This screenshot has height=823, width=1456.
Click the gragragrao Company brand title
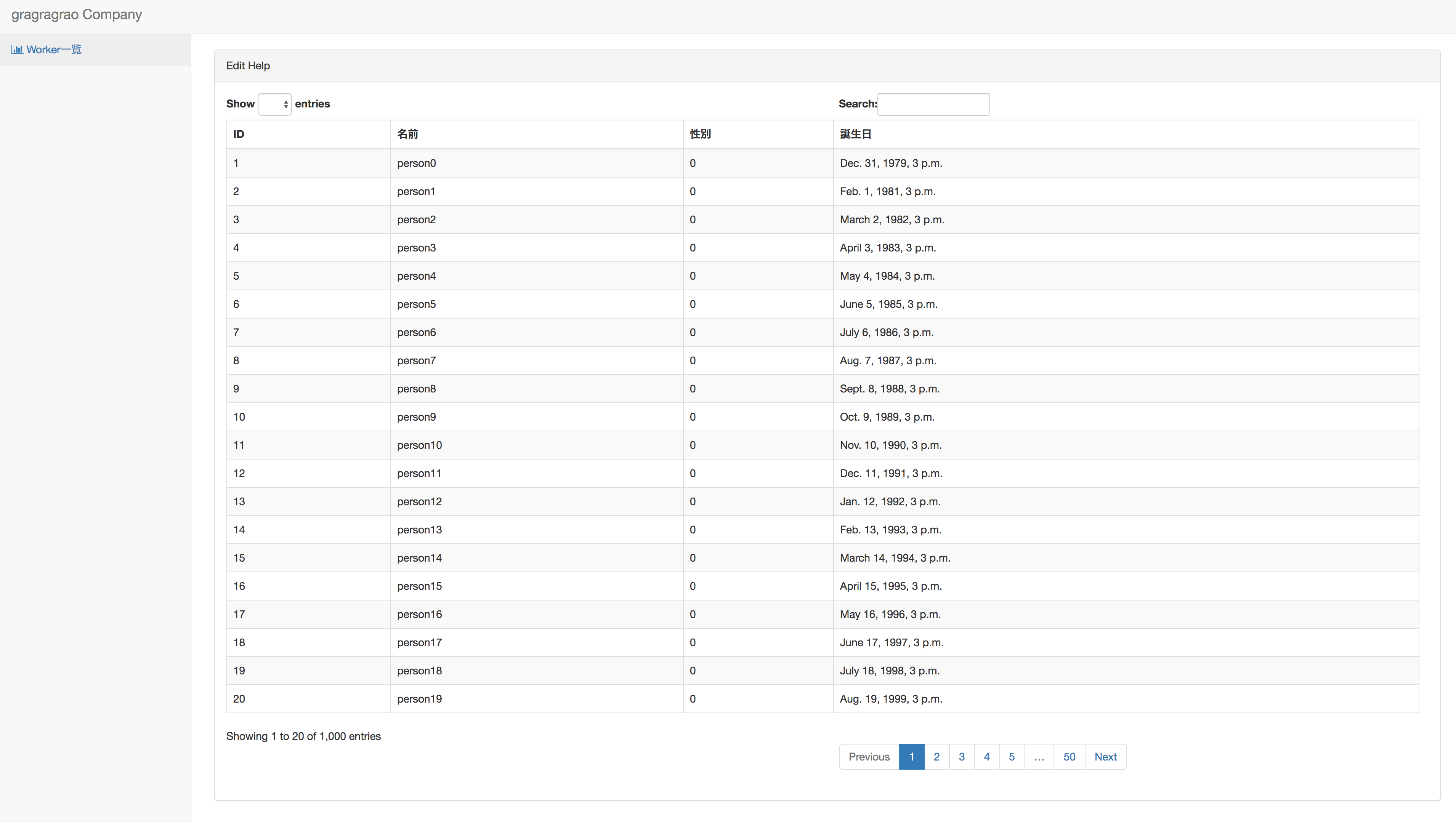tap(76, 14)
